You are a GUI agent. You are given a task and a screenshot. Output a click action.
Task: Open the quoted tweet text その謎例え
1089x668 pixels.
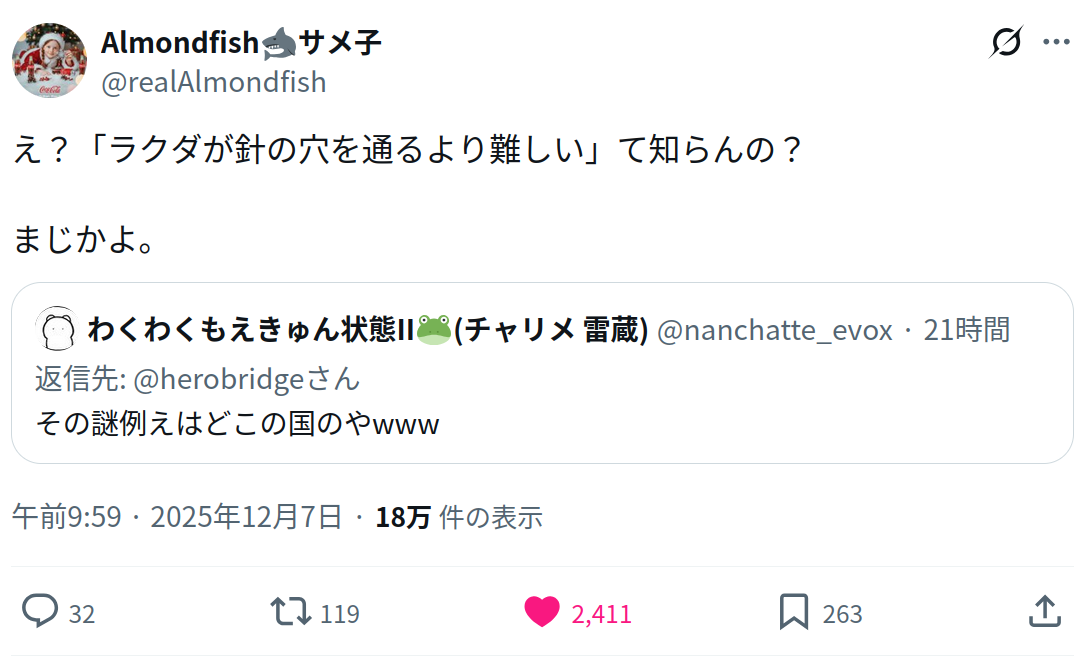(x=237, y=423)
